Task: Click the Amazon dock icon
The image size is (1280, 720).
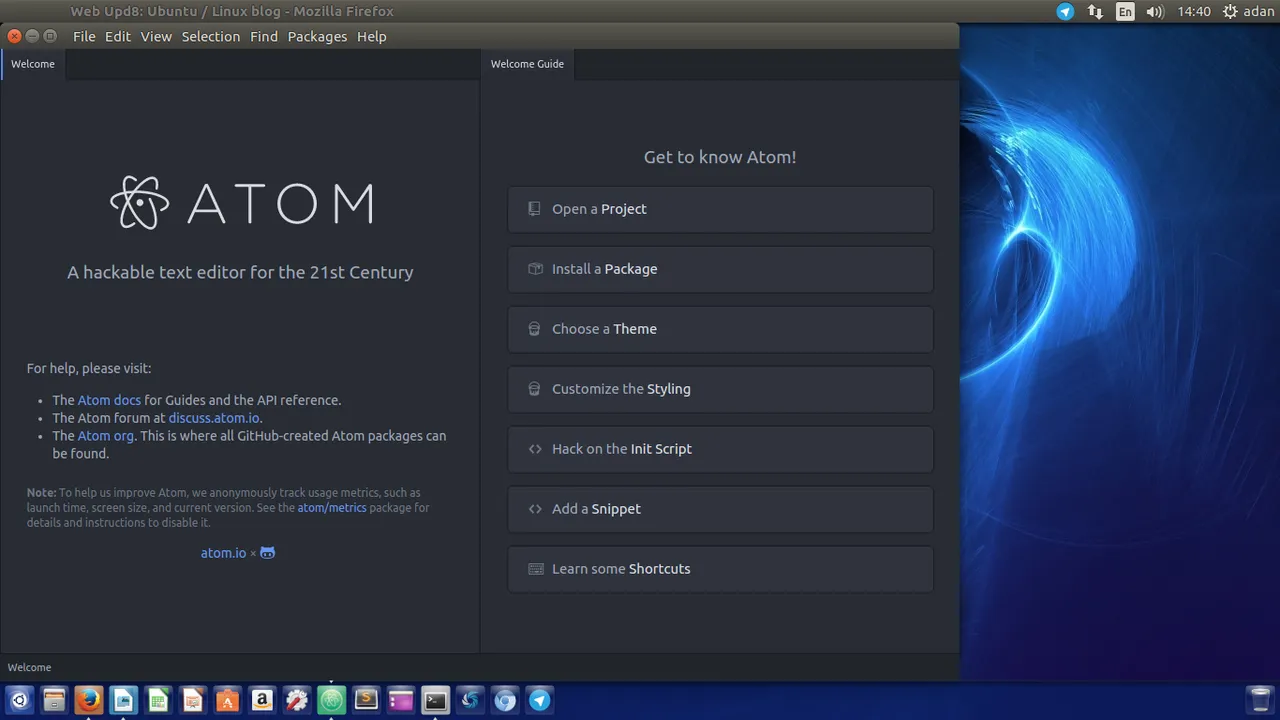Action: (x=262, y=700)
